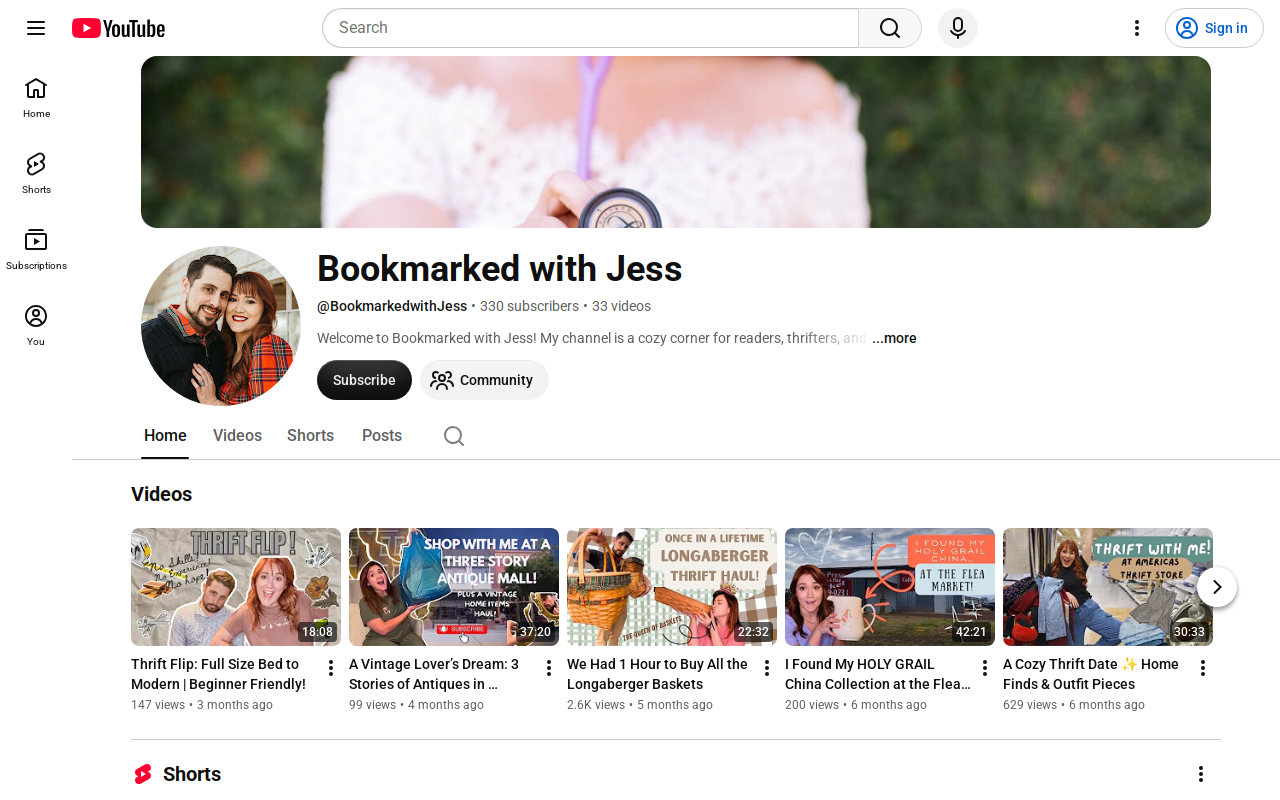Click the YouTube logo
1280x800 pixels.
pyautogui.click(x=118, y=28)
